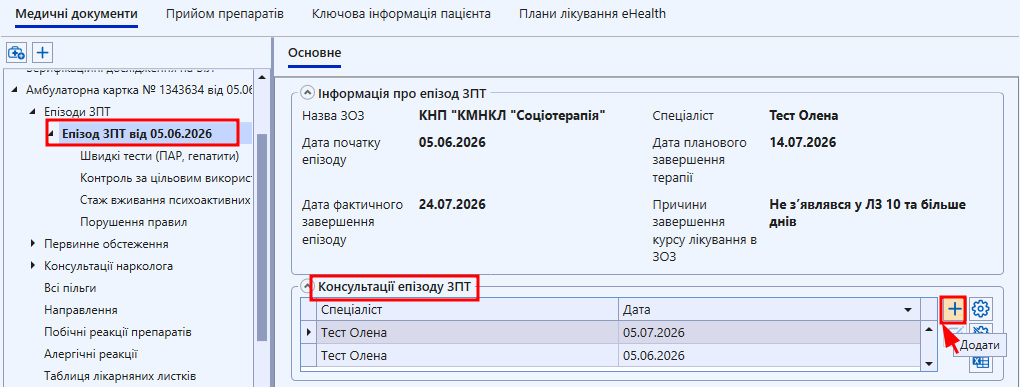The image size is (1020, 387).
Task: Expand Первинне обстеження tree node
Action: (33, 244)
